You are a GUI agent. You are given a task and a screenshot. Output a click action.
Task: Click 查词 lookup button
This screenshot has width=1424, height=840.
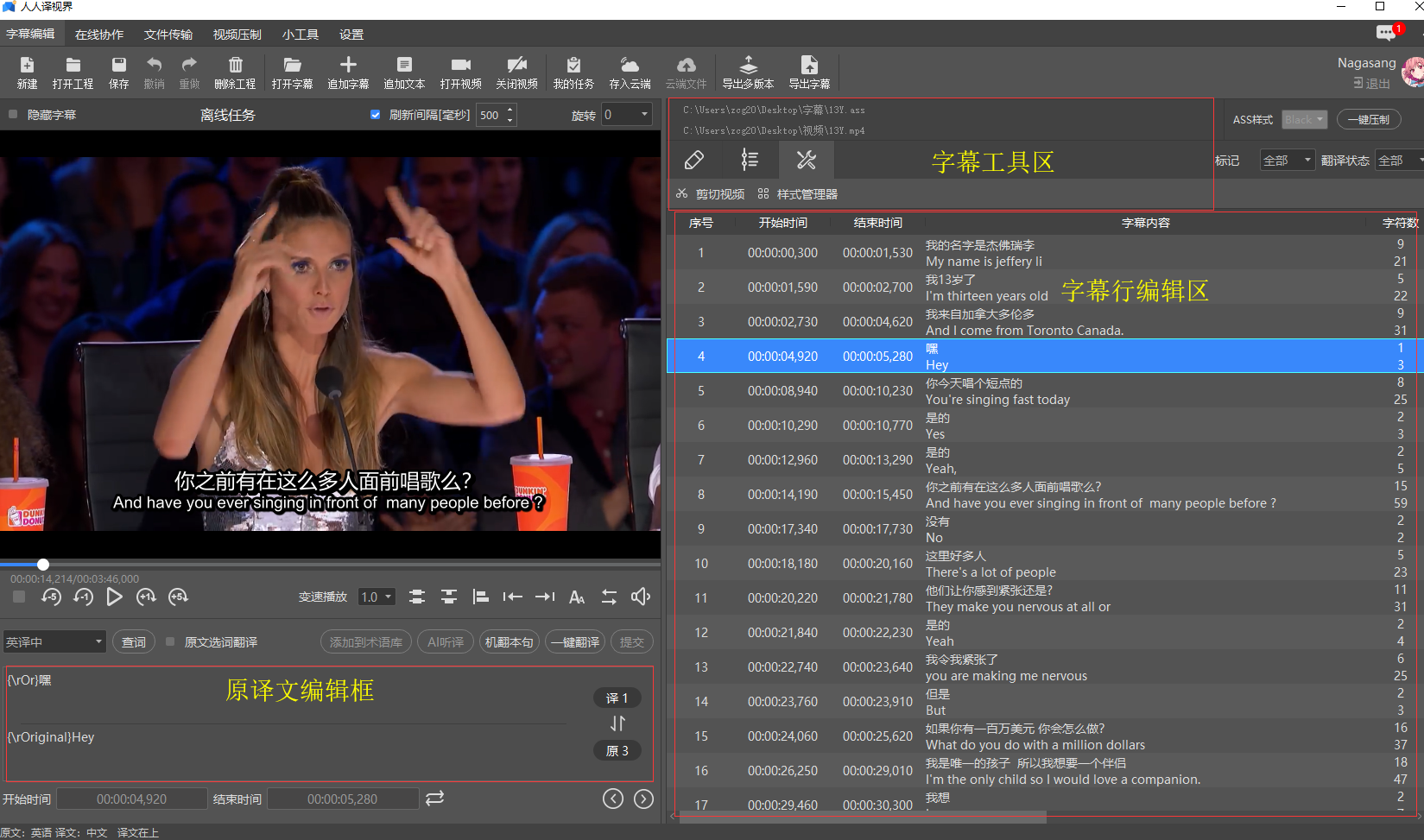(x=134, y=641)
